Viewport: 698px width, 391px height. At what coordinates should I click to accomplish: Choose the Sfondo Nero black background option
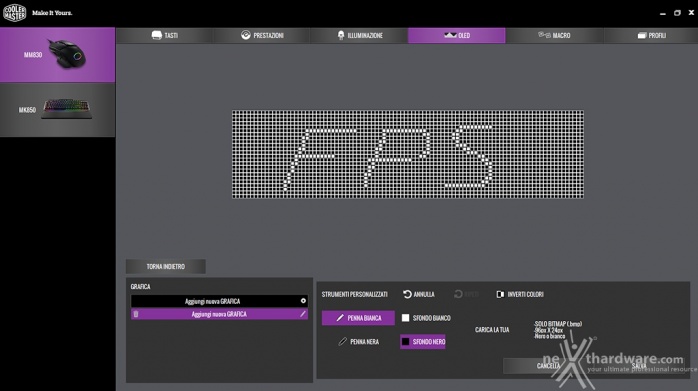(x=422, y=342)
